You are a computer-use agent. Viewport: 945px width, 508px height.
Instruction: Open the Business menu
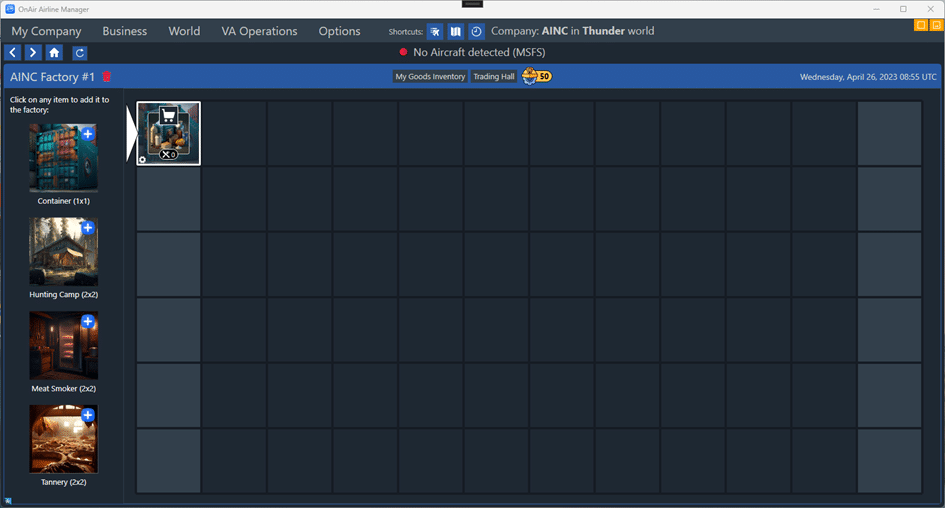click(125, 31)
